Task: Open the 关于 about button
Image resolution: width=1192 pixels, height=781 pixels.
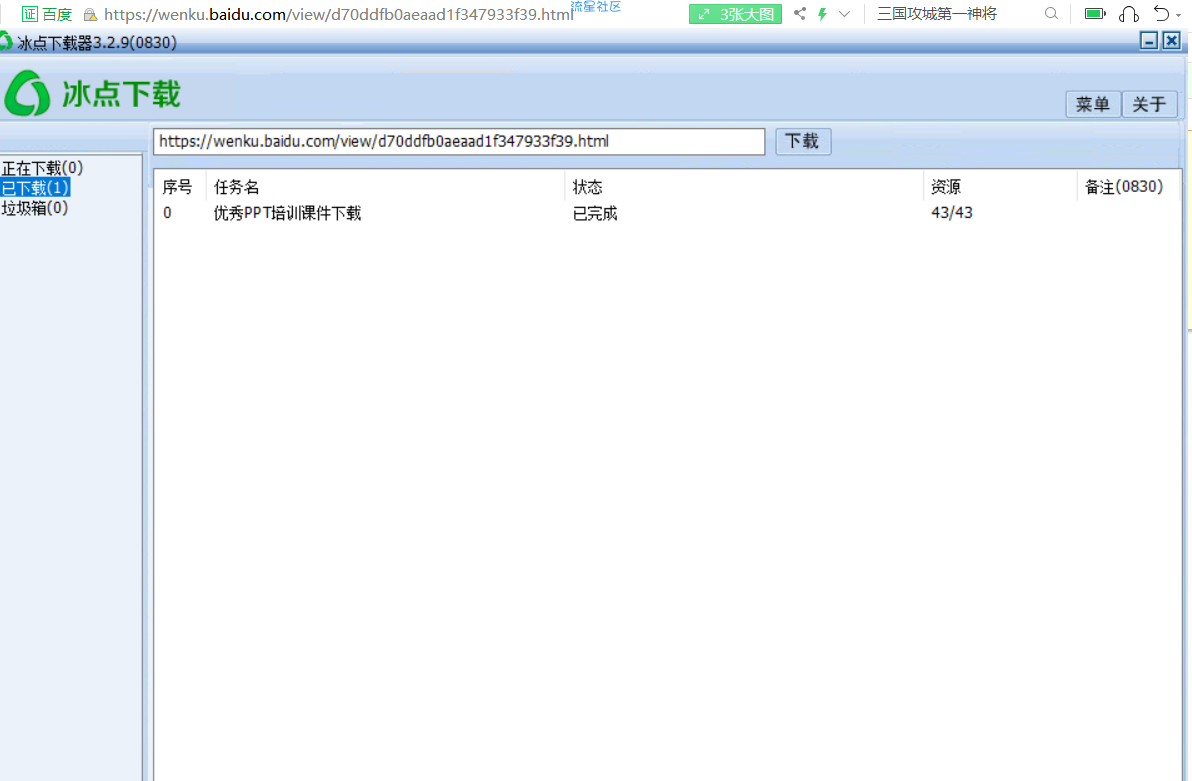Action: pyautogui.click(x=1149, y=104)
